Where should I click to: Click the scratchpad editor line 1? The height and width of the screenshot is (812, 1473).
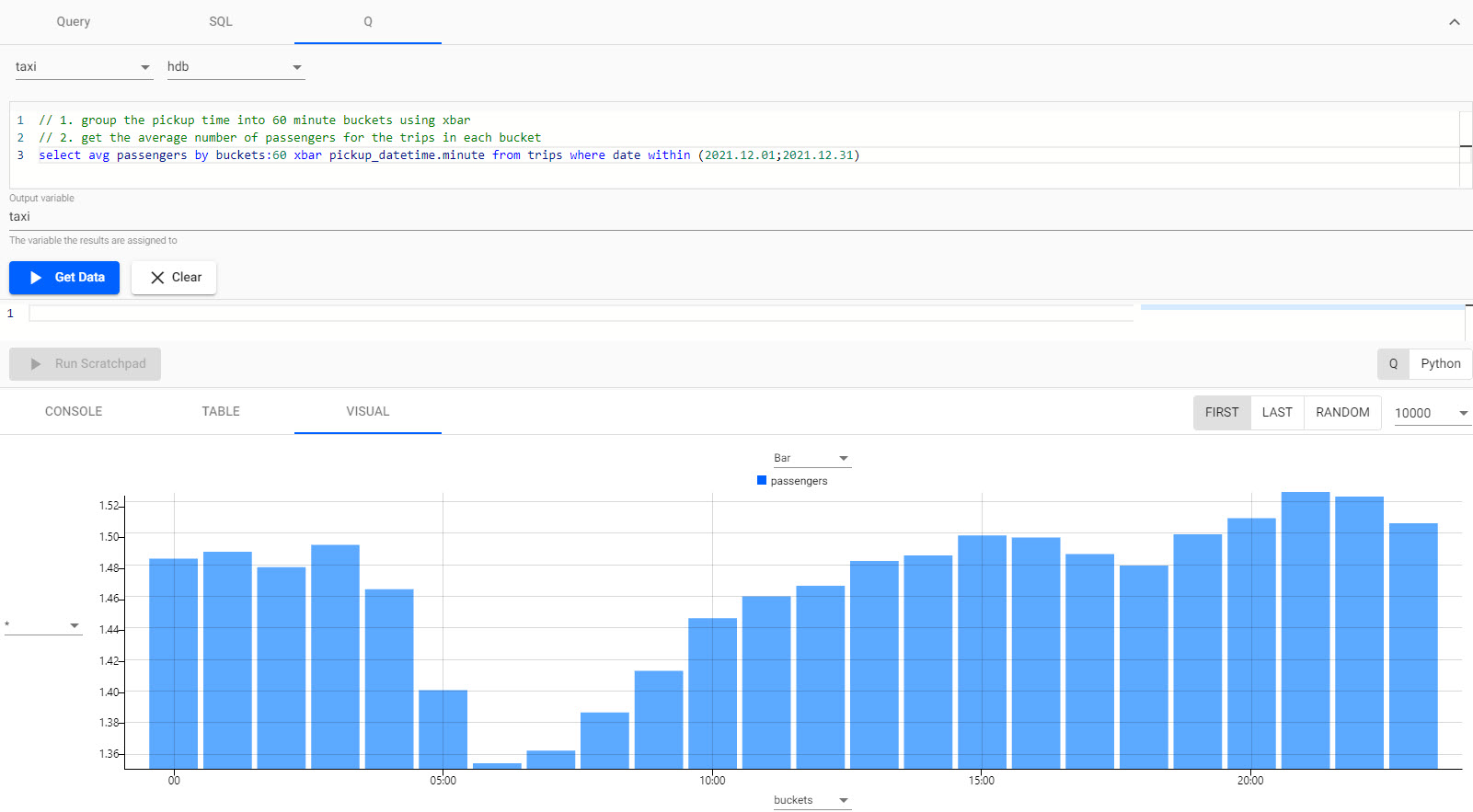[581, 314]
